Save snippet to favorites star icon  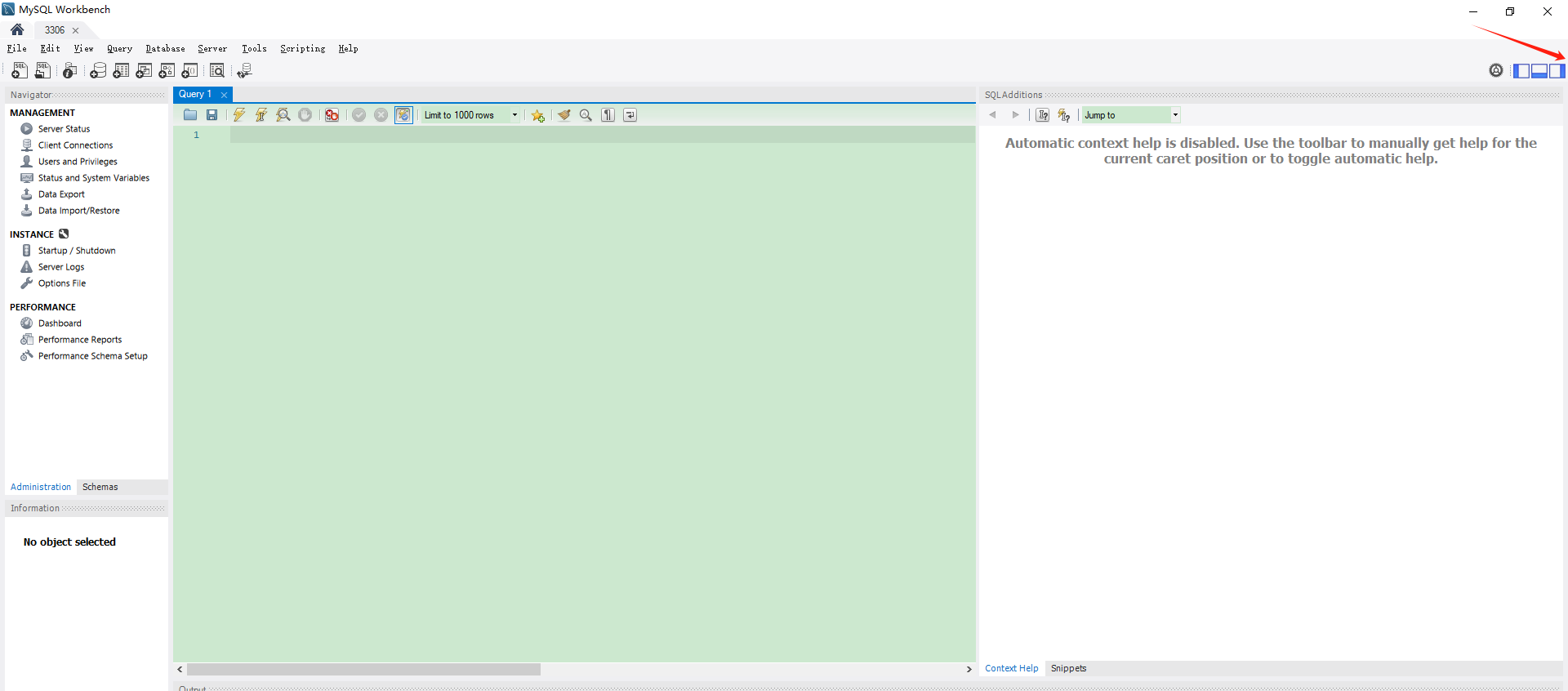coord(537,115)
